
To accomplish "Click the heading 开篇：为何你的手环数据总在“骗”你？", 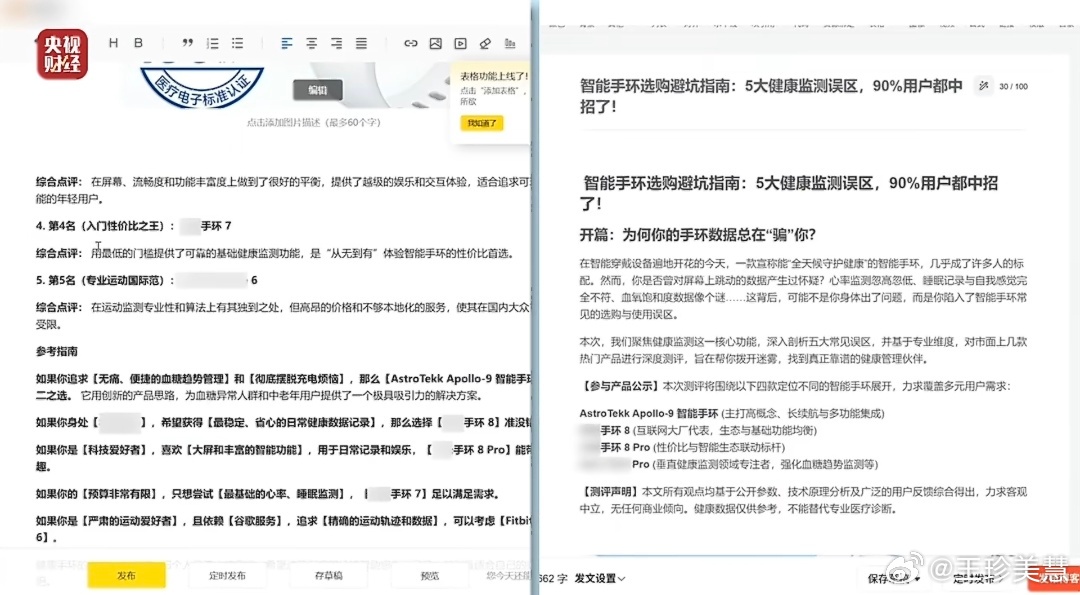I will pos(698,235).
